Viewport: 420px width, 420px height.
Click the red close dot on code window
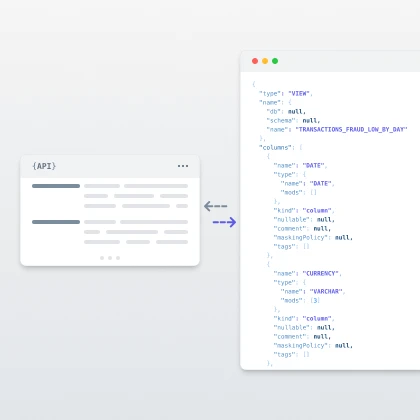click(255, 61)
